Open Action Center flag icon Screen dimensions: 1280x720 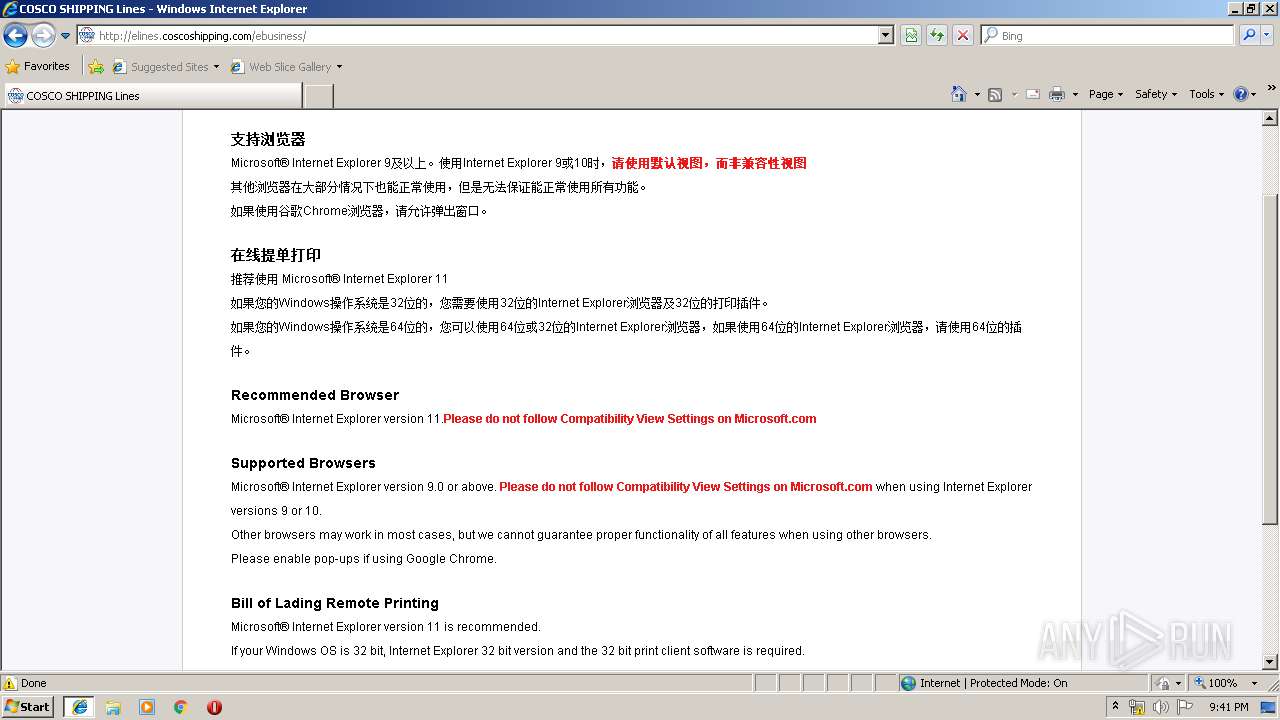pos(1185,707)
